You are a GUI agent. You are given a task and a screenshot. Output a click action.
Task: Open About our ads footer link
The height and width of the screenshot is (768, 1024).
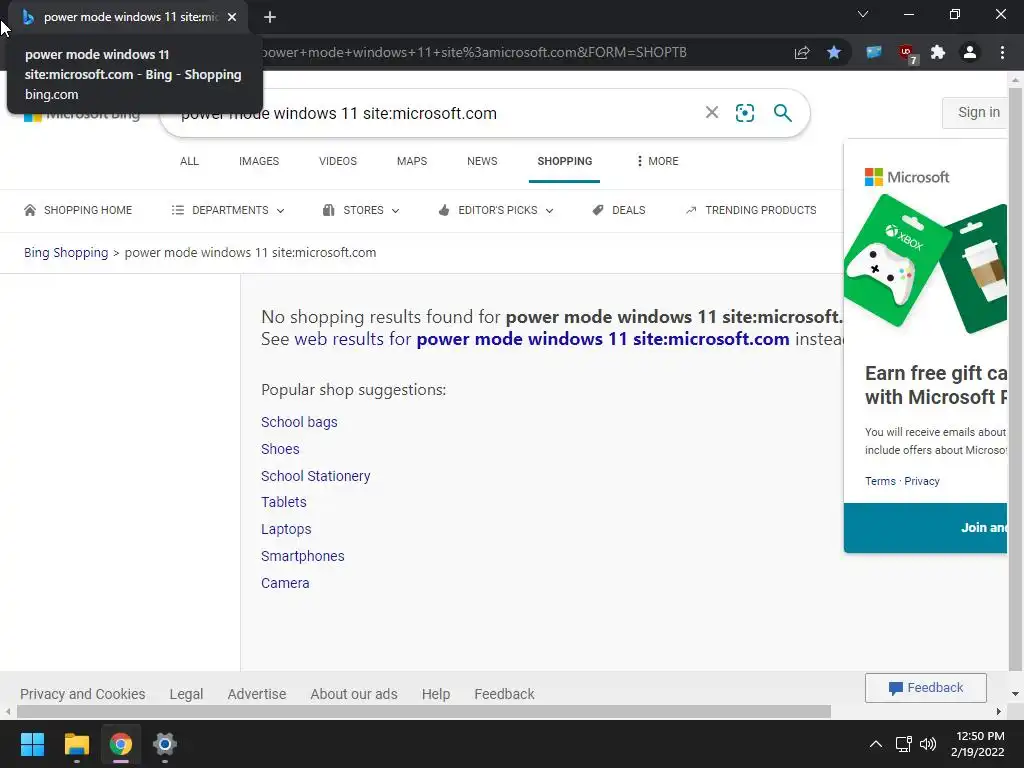[354, 694]
